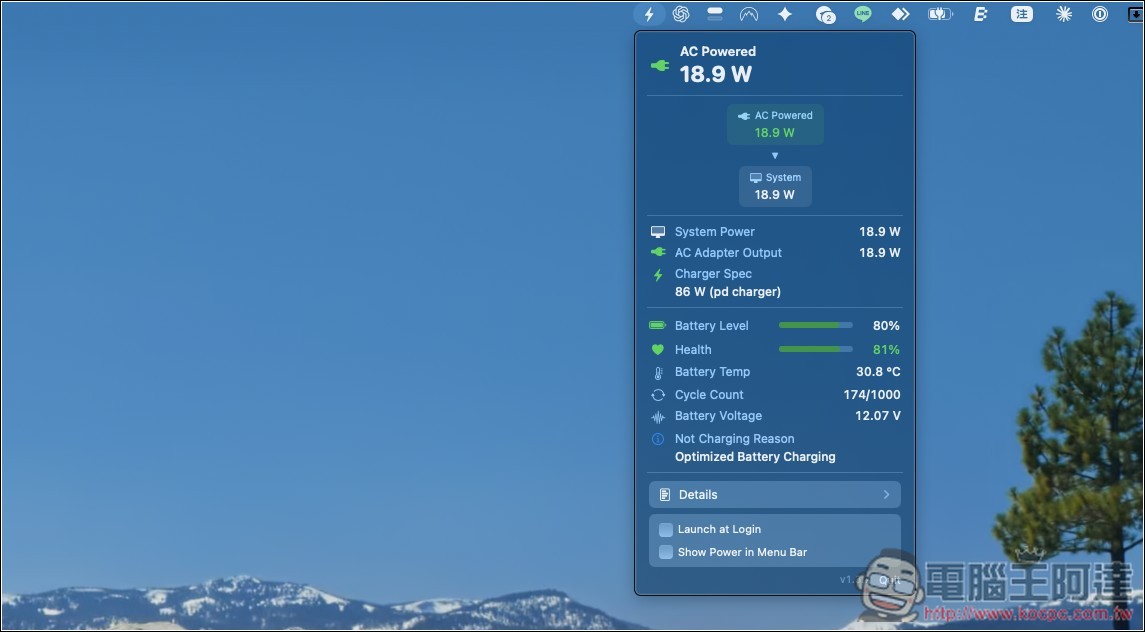Click the thermometer icon next to Battery Temp

[658, 373]
